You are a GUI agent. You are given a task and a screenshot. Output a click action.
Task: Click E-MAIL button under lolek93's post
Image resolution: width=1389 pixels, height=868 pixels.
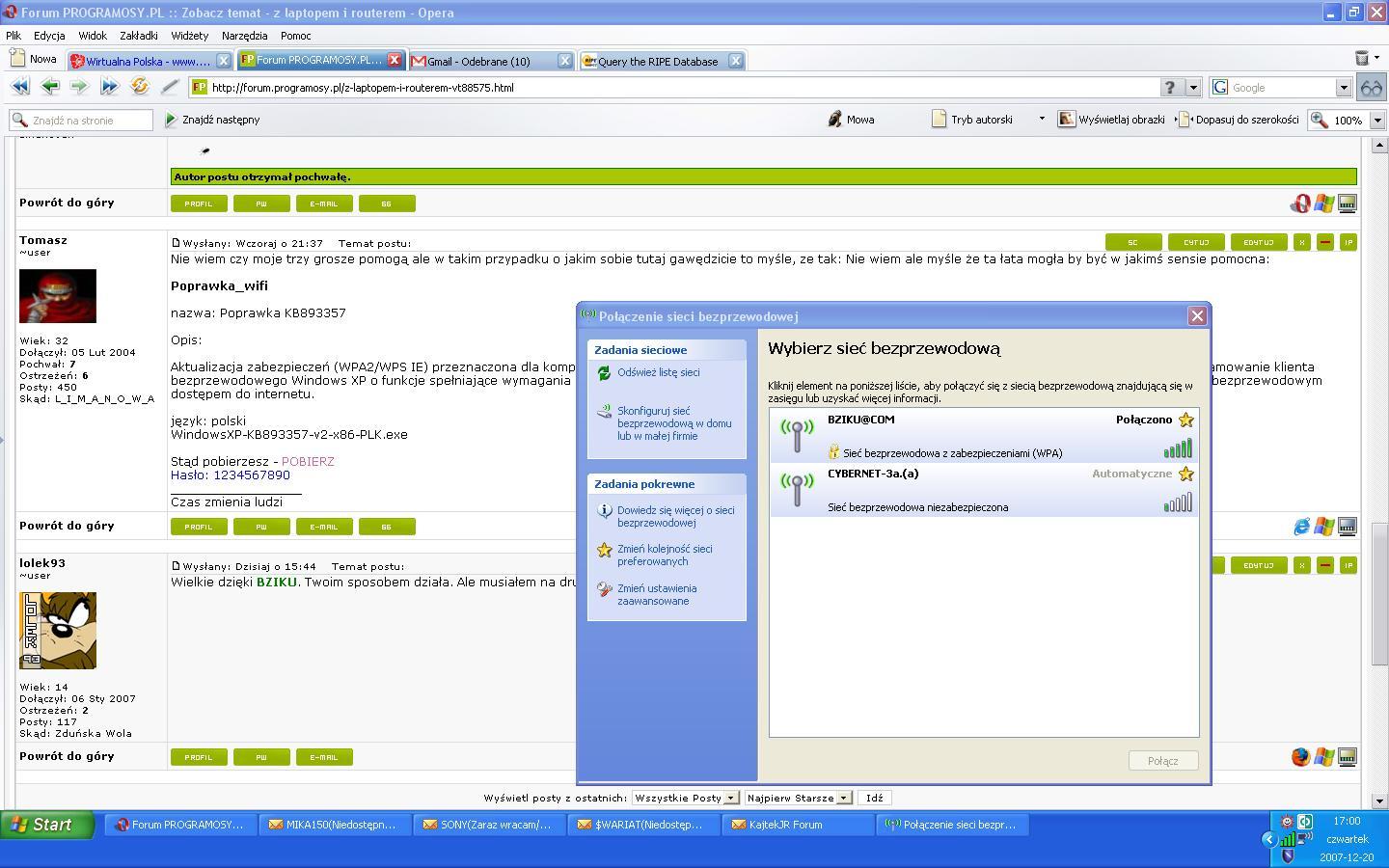pyautogui.click(x=324, y=757)
